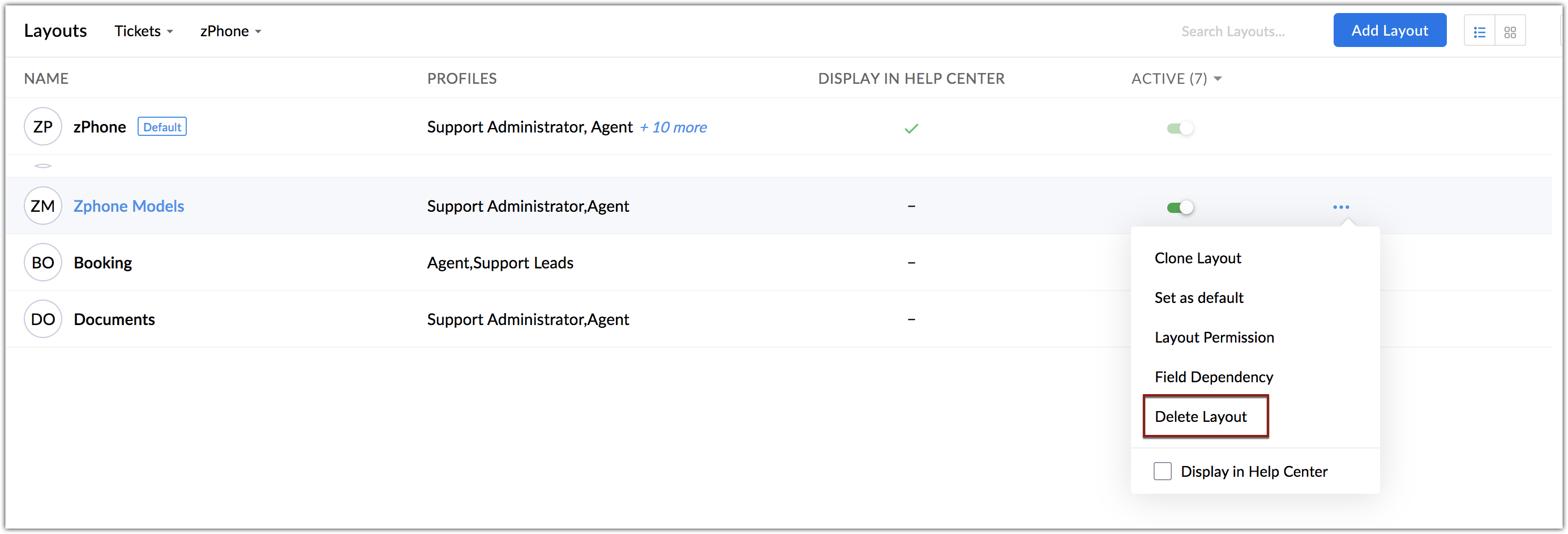Image resolution: width=1568 pixels, height=534 pixels.
Task: Click the DO avatar for Documents
Action: (x=42, y=319)
